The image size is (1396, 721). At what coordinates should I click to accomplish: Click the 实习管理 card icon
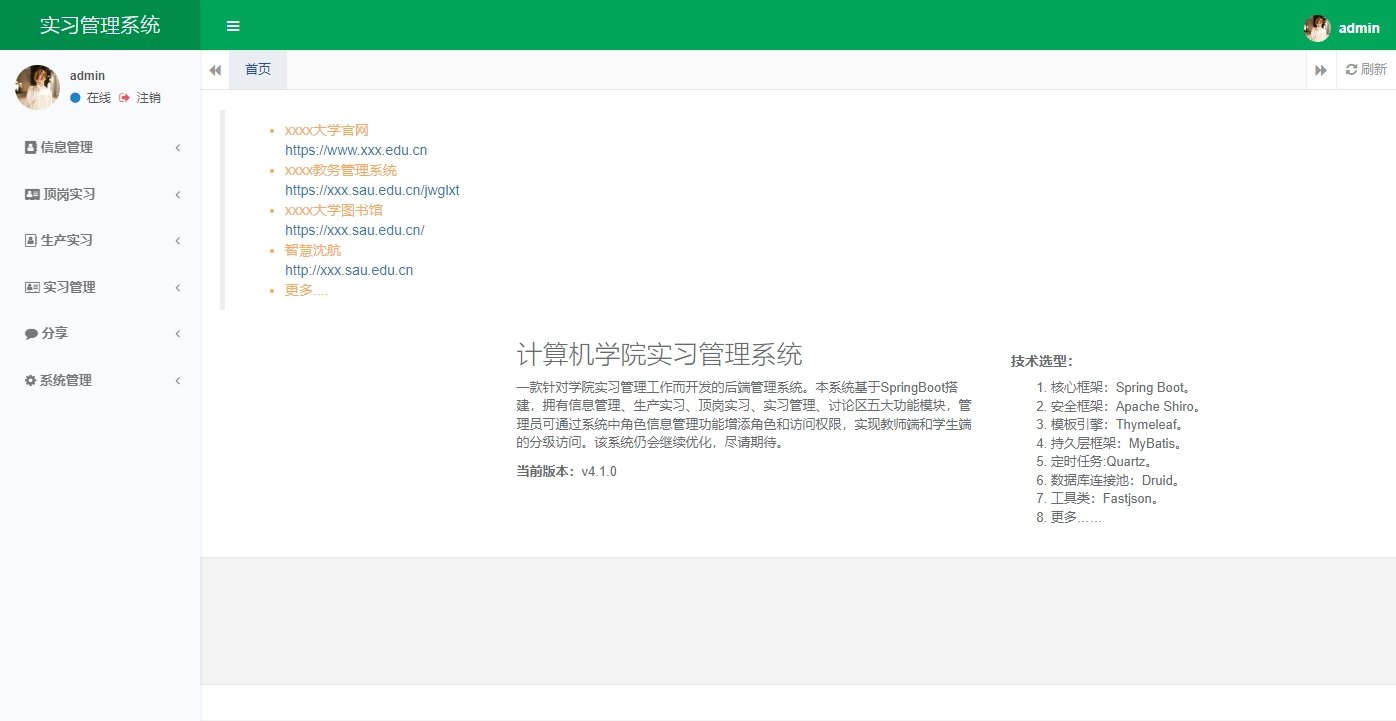tap(32, 287)
